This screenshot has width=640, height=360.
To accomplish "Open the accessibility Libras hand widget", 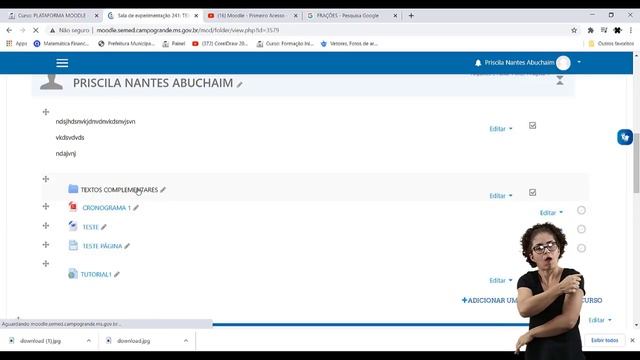I will pos(625,137).
